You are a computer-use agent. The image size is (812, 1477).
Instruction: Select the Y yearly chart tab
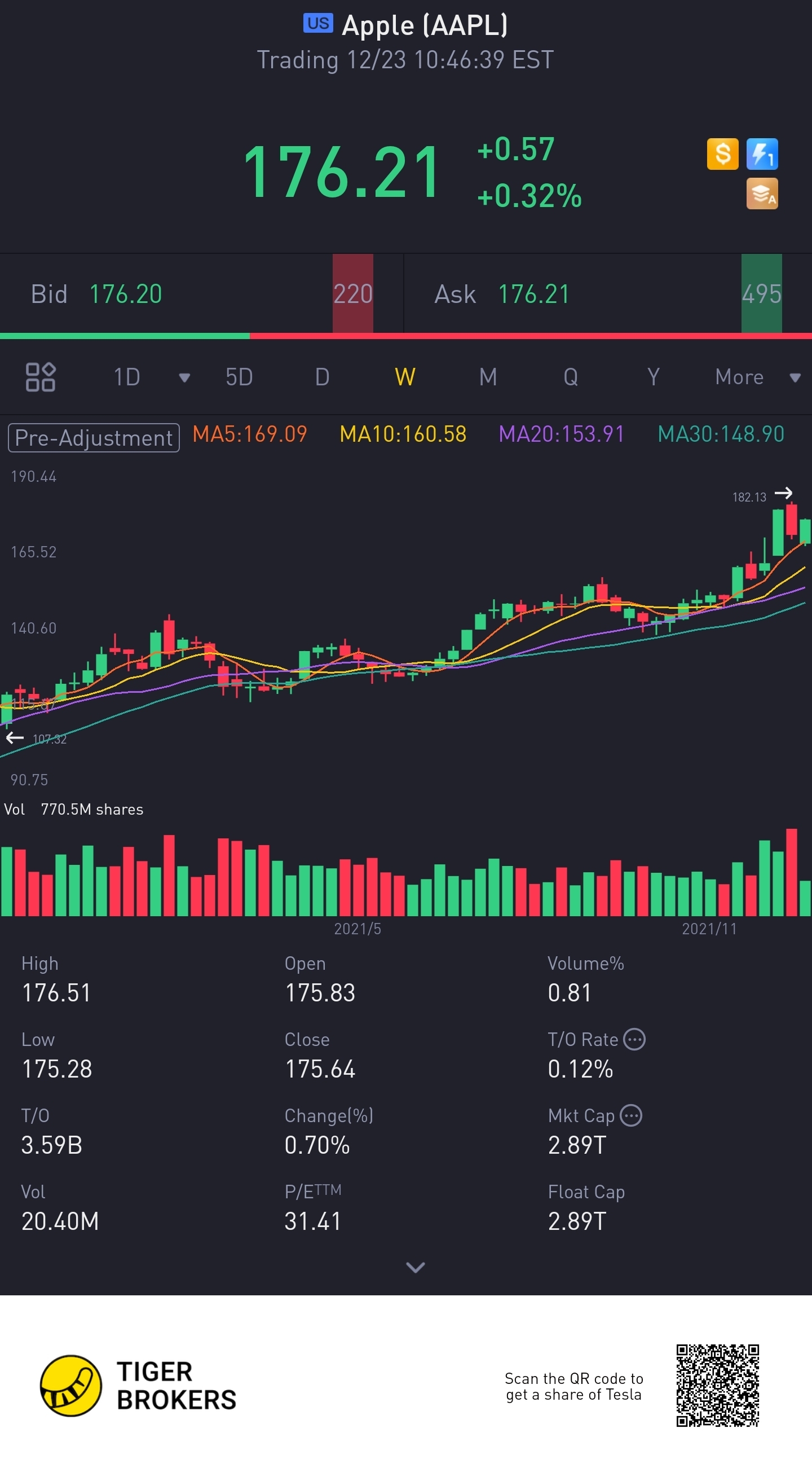pyautogui.click(x=654, y=377)
